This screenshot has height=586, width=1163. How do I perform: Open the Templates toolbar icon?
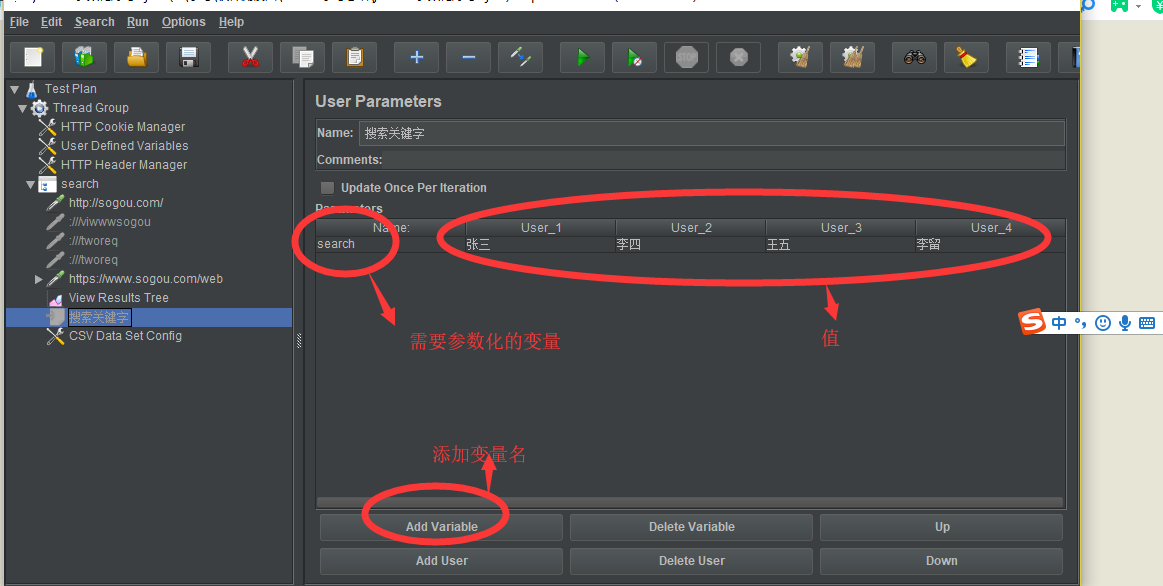coord(84,57)
